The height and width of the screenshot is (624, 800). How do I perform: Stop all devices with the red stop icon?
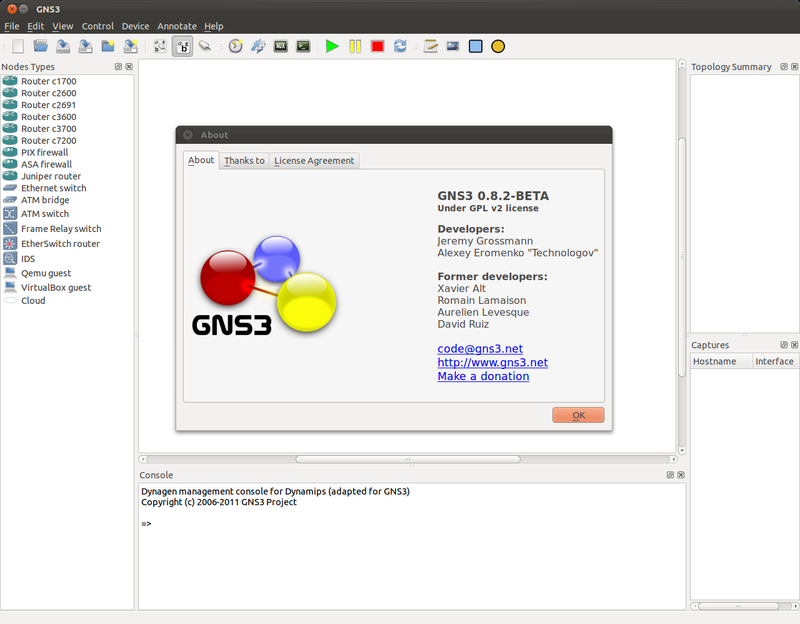(x=378, y=46)
